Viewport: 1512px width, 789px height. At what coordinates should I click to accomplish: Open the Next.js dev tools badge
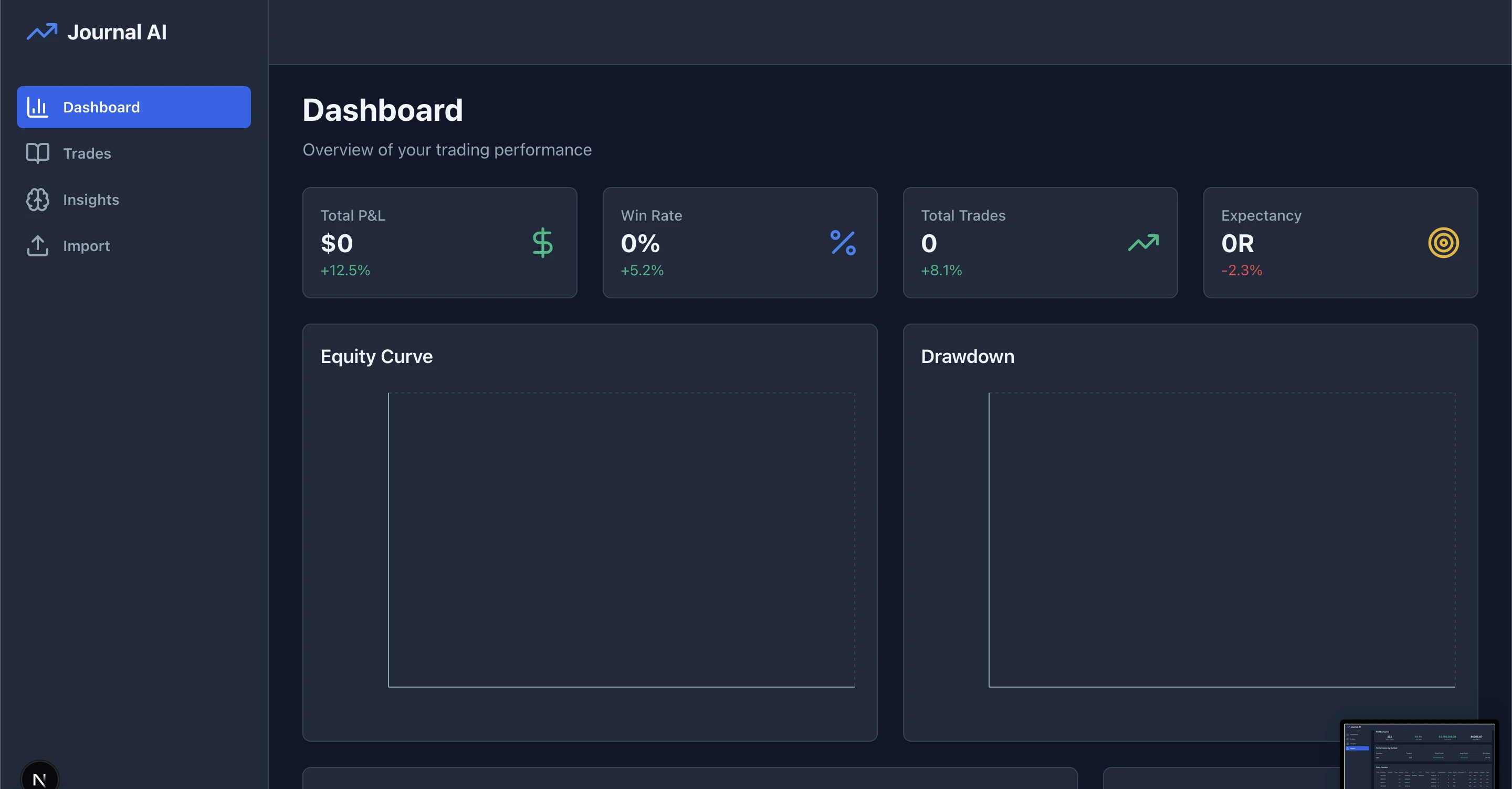click(x=39, y=778)
